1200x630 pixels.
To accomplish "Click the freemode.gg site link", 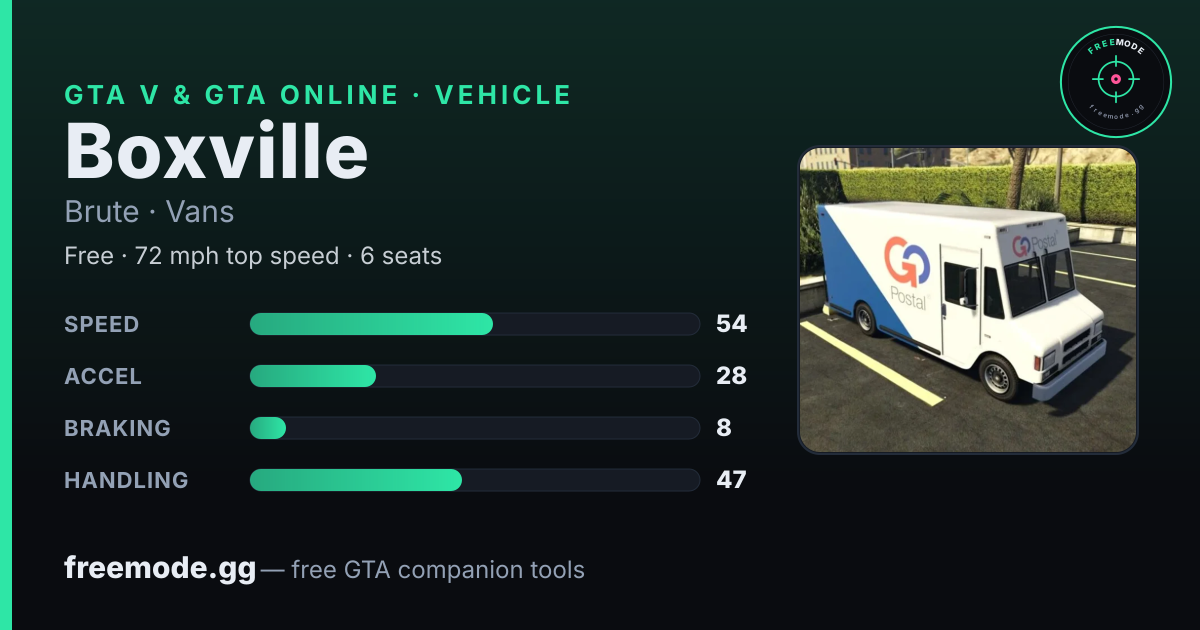I will (160, 569).
